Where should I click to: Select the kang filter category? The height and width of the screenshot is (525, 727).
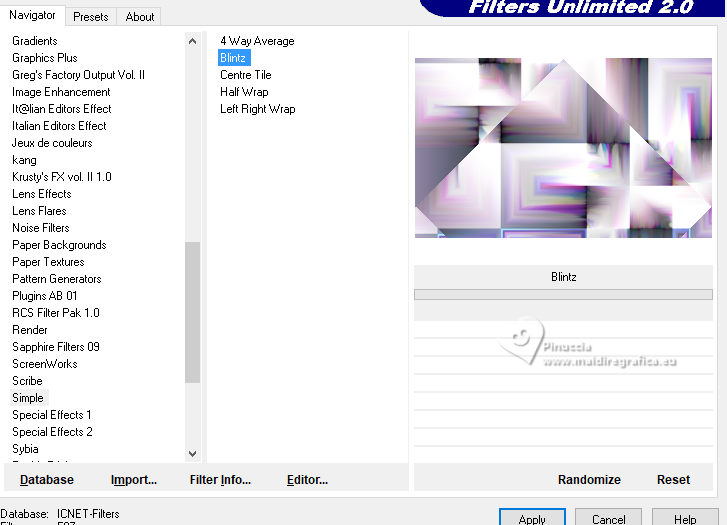point(24,160)
